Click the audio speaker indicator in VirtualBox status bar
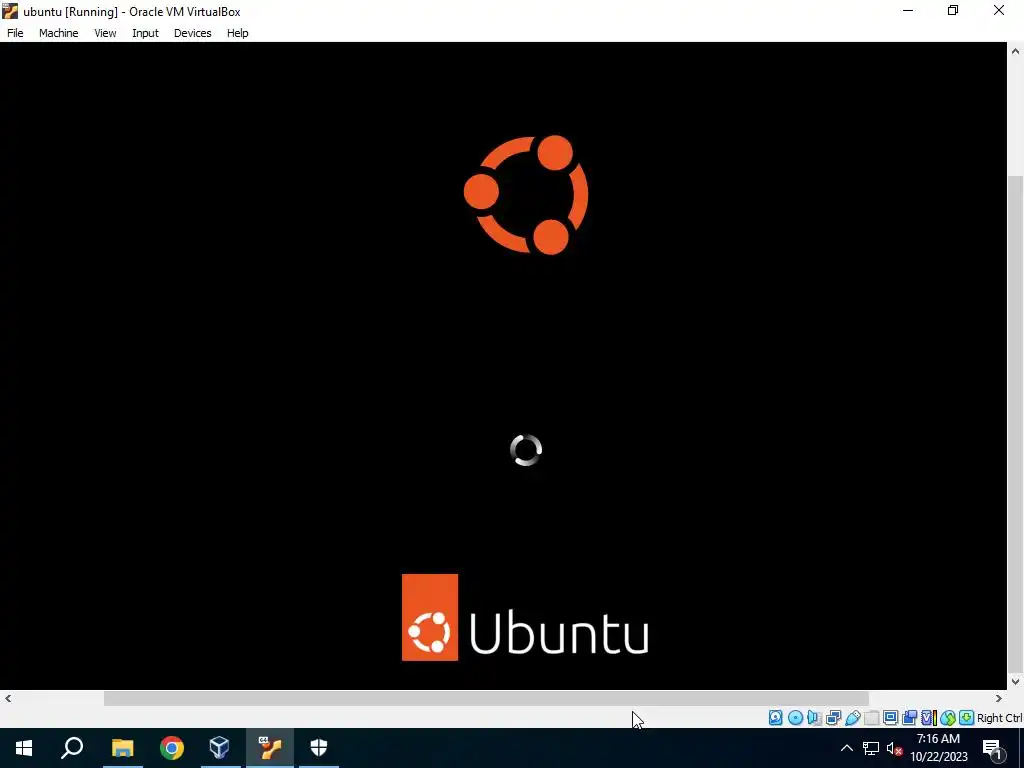This screenshot has height=768, width=1024. (814, 718)
